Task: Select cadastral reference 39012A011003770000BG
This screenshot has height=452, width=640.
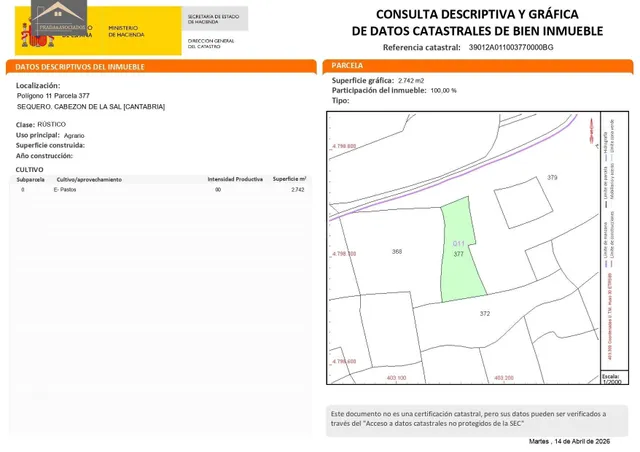Action: (x=511, y=47)
